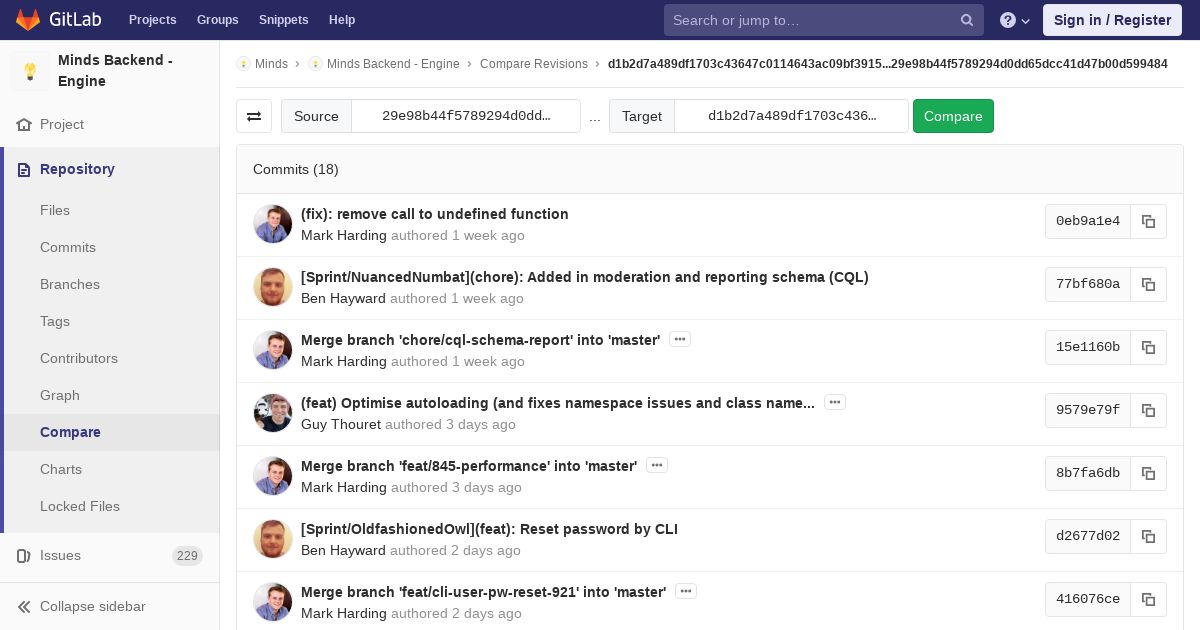Copy commit SHA d2677d02

point(1148,537)
